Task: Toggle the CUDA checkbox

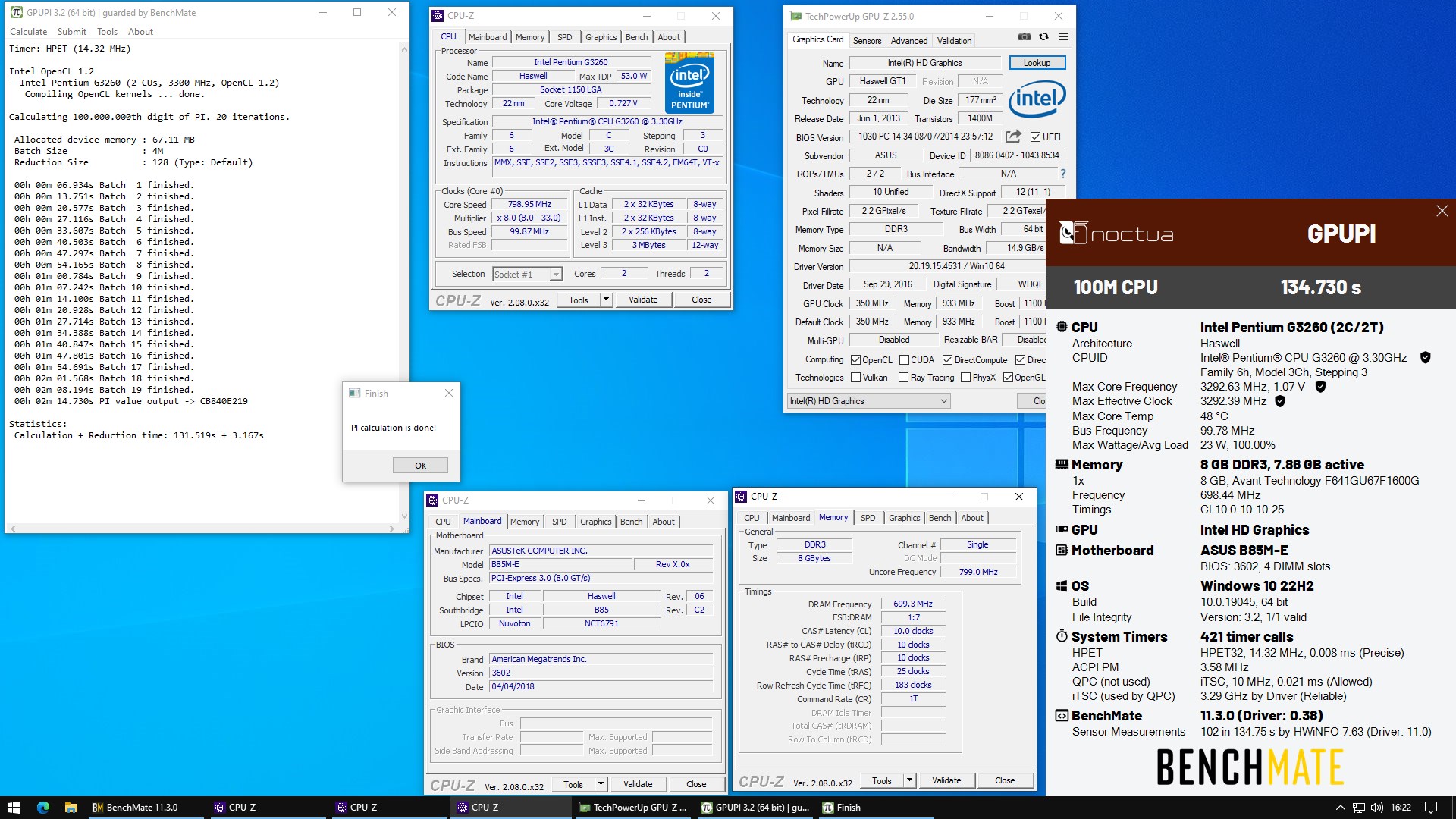Action: pos(904,360)
